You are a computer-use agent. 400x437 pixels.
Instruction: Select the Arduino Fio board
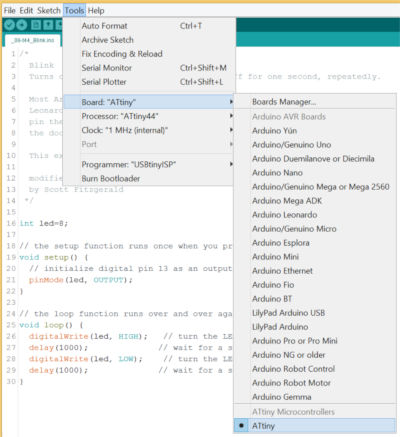click(x=315, y=285)
